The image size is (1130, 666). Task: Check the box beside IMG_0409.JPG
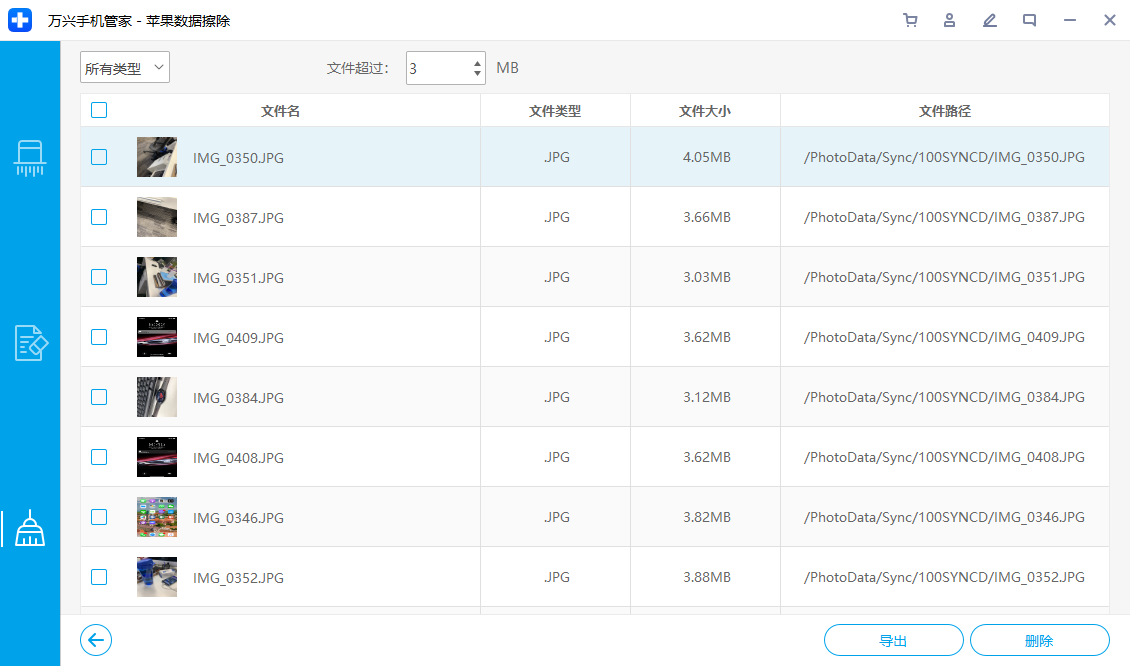[99, 337]
